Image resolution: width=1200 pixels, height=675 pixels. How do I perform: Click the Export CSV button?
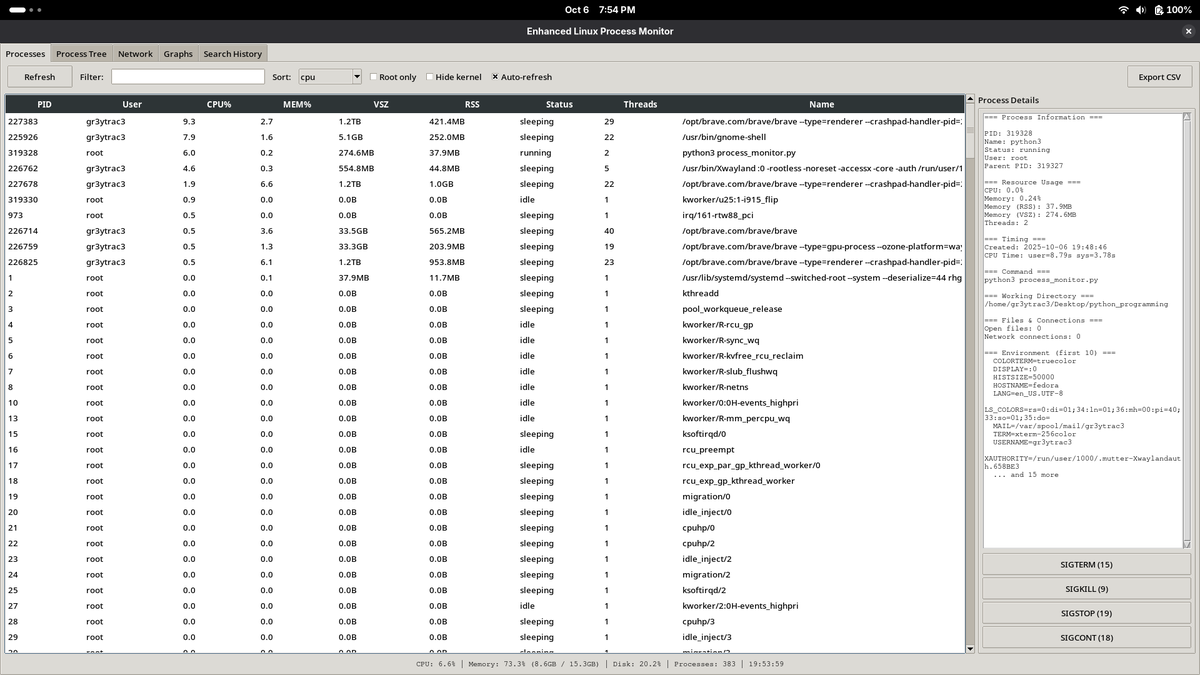pyautogui.click(x=1159, y=77)
